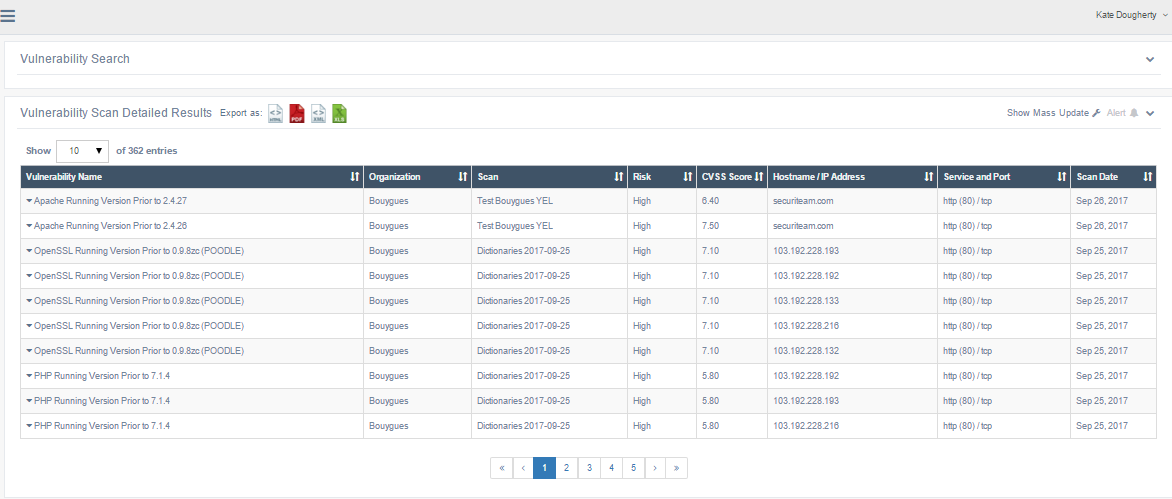This screenshot has height=499, width=1172.
Task: Go to page 5 of results
Action: (633, 468)
